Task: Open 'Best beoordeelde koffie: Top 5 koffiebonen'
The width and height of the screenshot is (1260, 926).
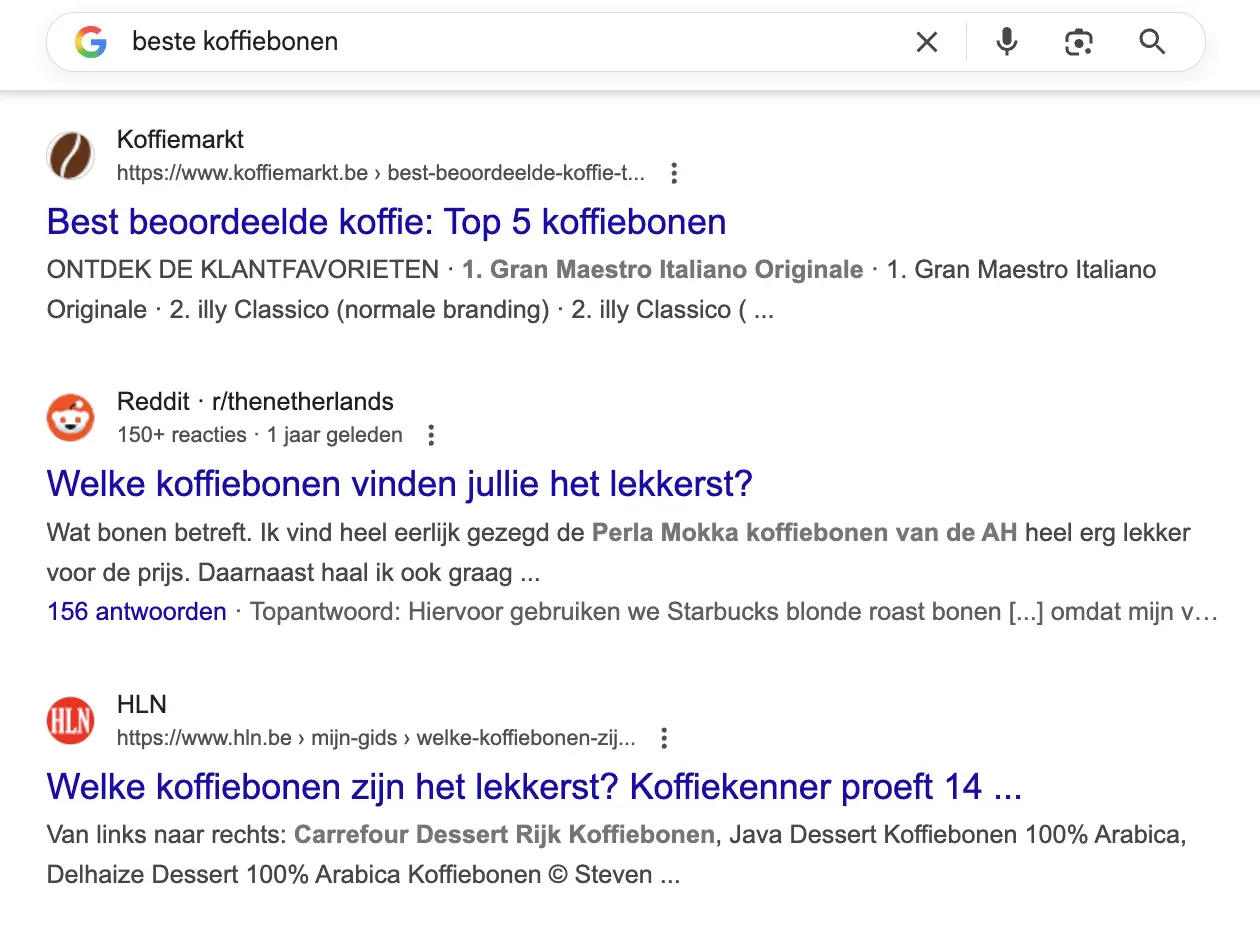Action: (x=387, y=222)
